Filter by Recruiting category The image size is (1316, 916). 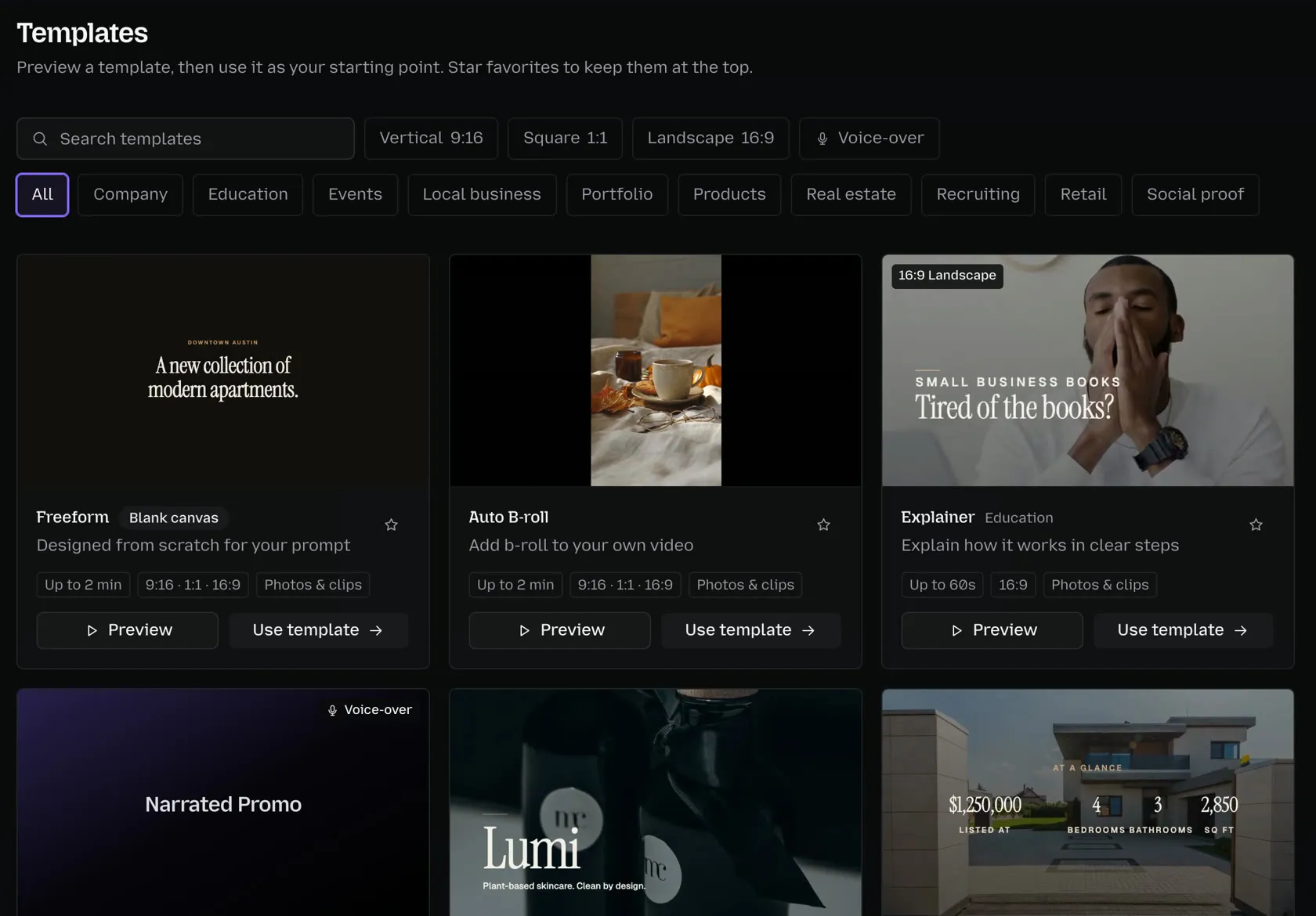[x=978, y=194]
